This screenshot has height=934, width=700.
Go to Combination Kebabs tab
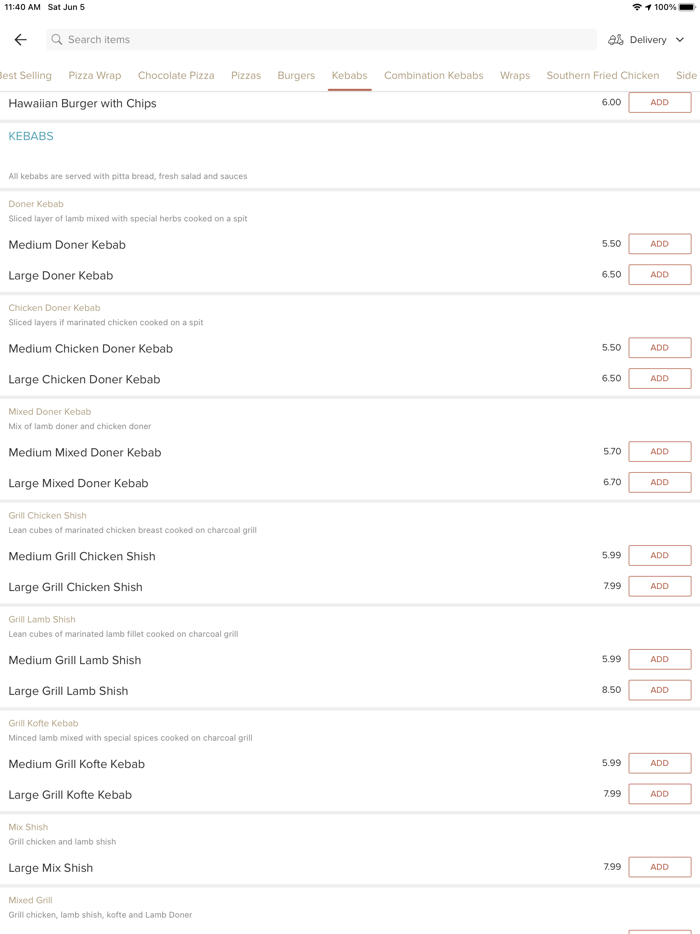pyautogui.click(x=433, y=76)
